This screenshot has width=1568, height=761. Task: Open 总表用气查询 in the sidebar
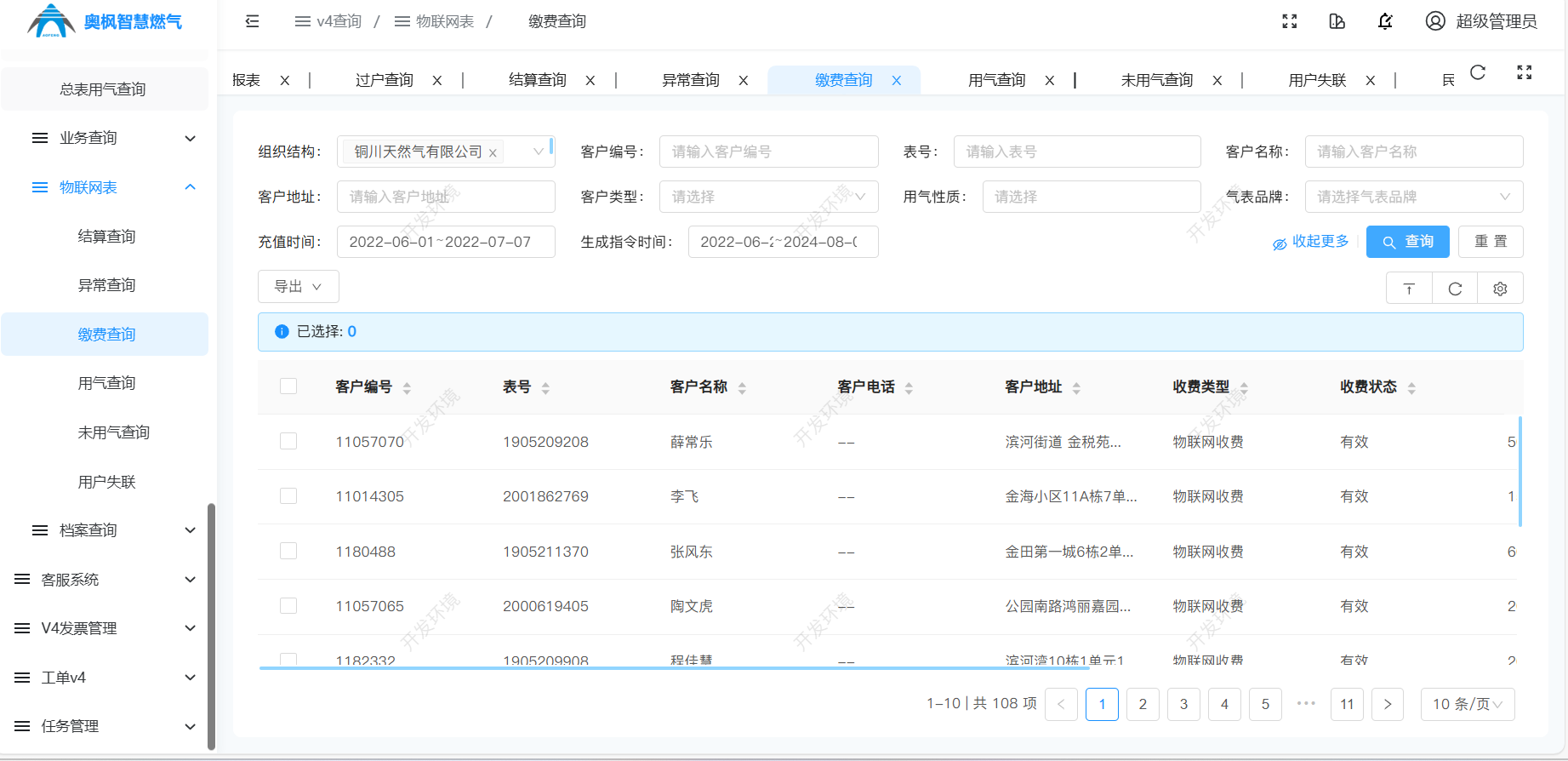pyautogui.click(x=103, y=89)
